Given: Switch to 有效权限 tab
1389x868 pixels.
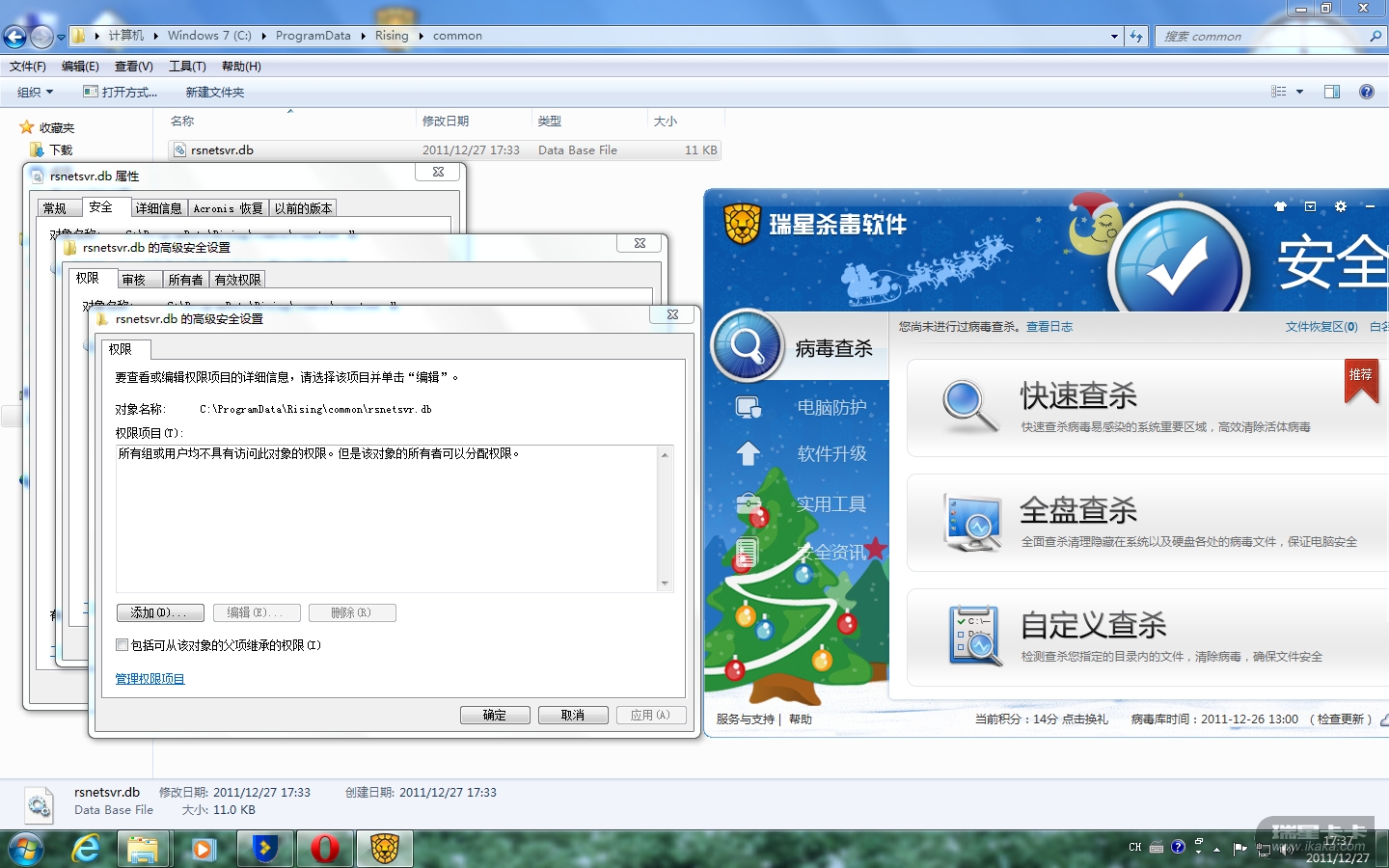Looking at the screenshot, I should [x=237, y=280].
